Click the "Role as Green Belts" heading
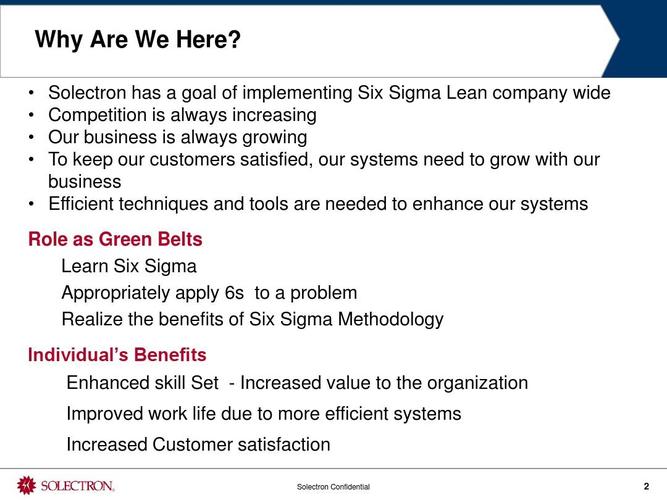 [115, 239]
